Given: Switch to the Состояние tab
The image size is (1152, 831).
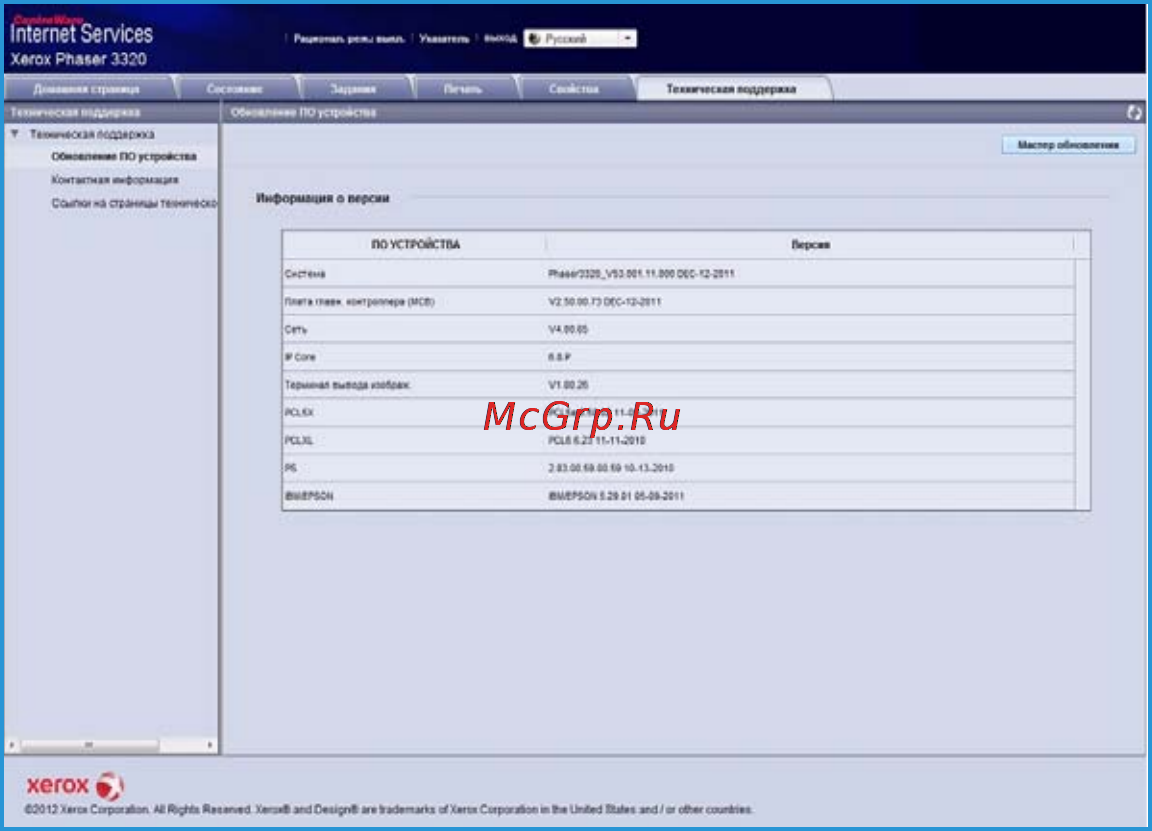Looking at the screenshot, I should [x=234, y=89].
